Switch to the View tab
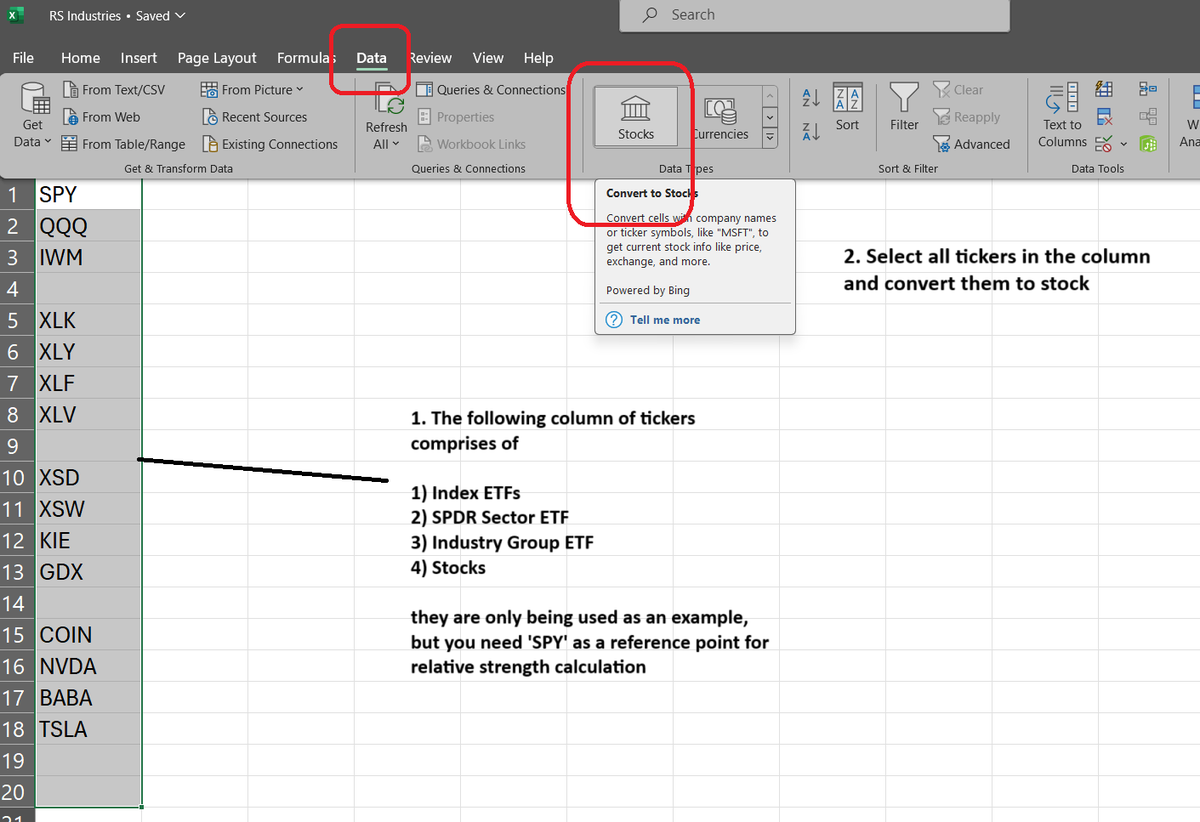Image resolution: width=1200 pixels, height=822 pixels. pos(488,58)
